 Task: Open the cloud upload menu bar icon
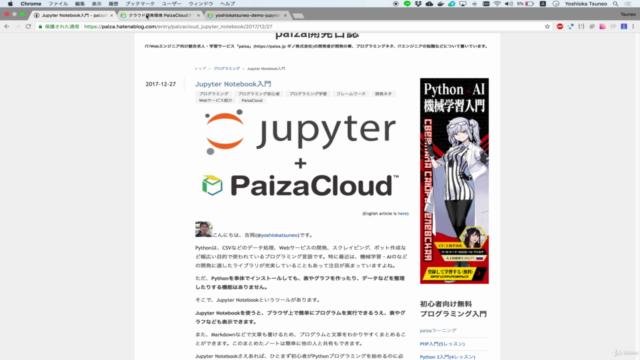(x=429, y=4)
